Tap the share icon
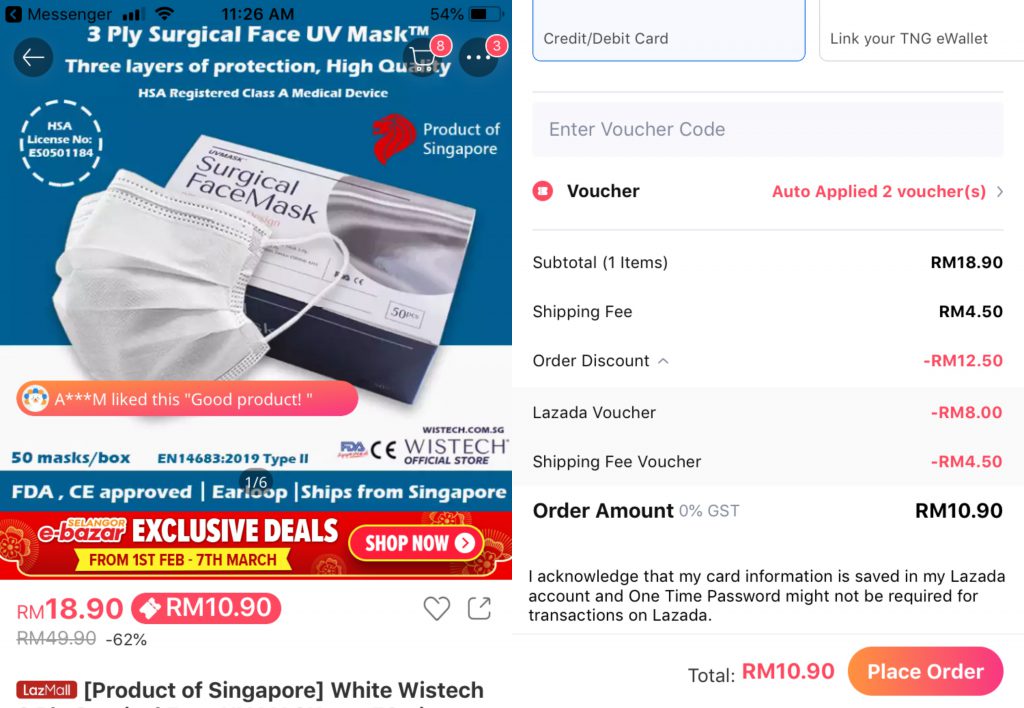 (x=479, y=608)
